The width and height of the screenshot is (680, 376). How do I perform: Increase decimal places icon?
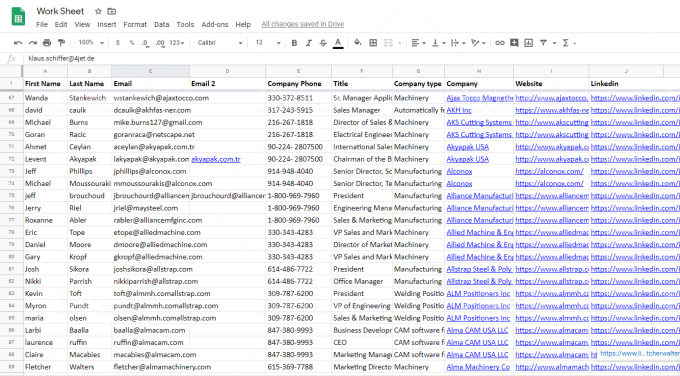click(160, 43)
